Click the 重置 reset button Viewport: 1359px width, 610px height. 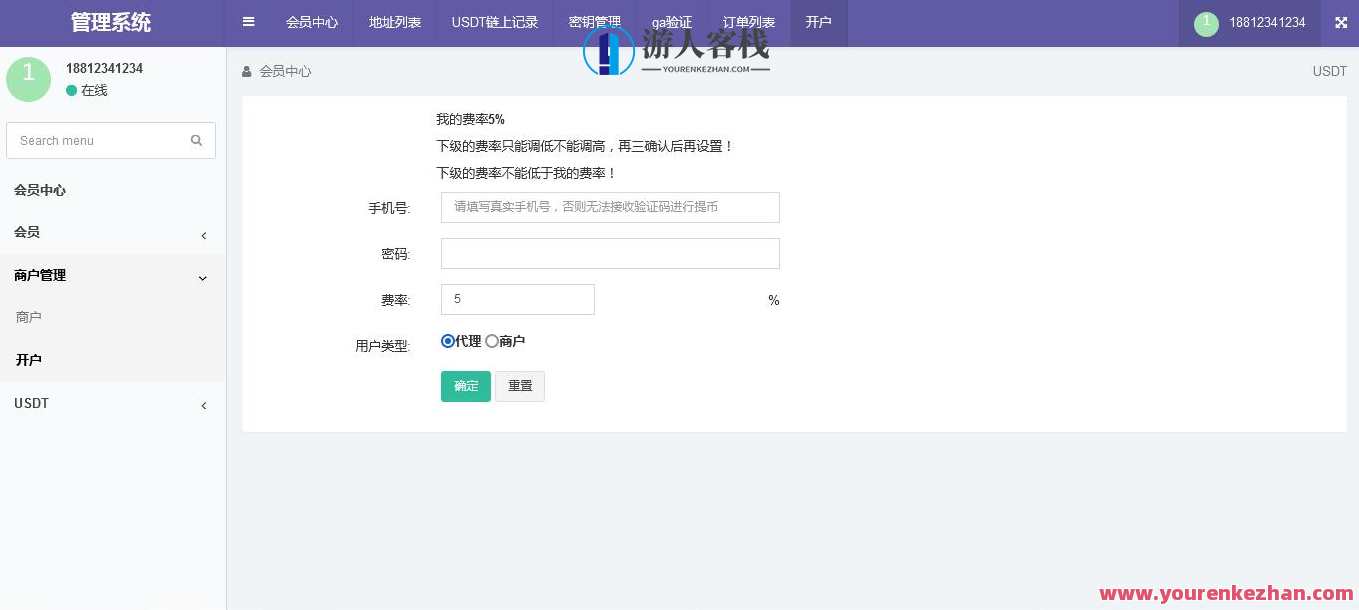[x=520, y=386]
